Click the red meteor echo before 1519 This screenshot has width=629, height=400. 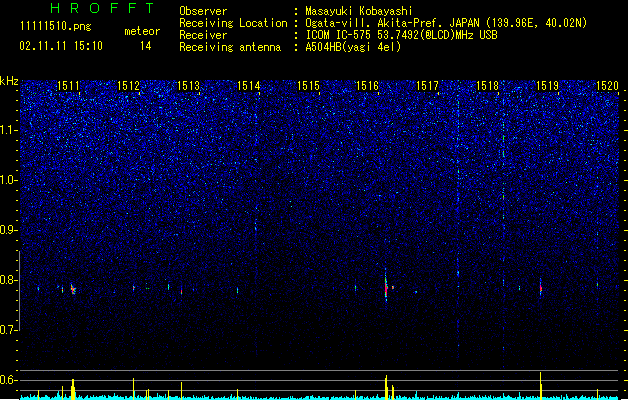click(x=541, y=287)
